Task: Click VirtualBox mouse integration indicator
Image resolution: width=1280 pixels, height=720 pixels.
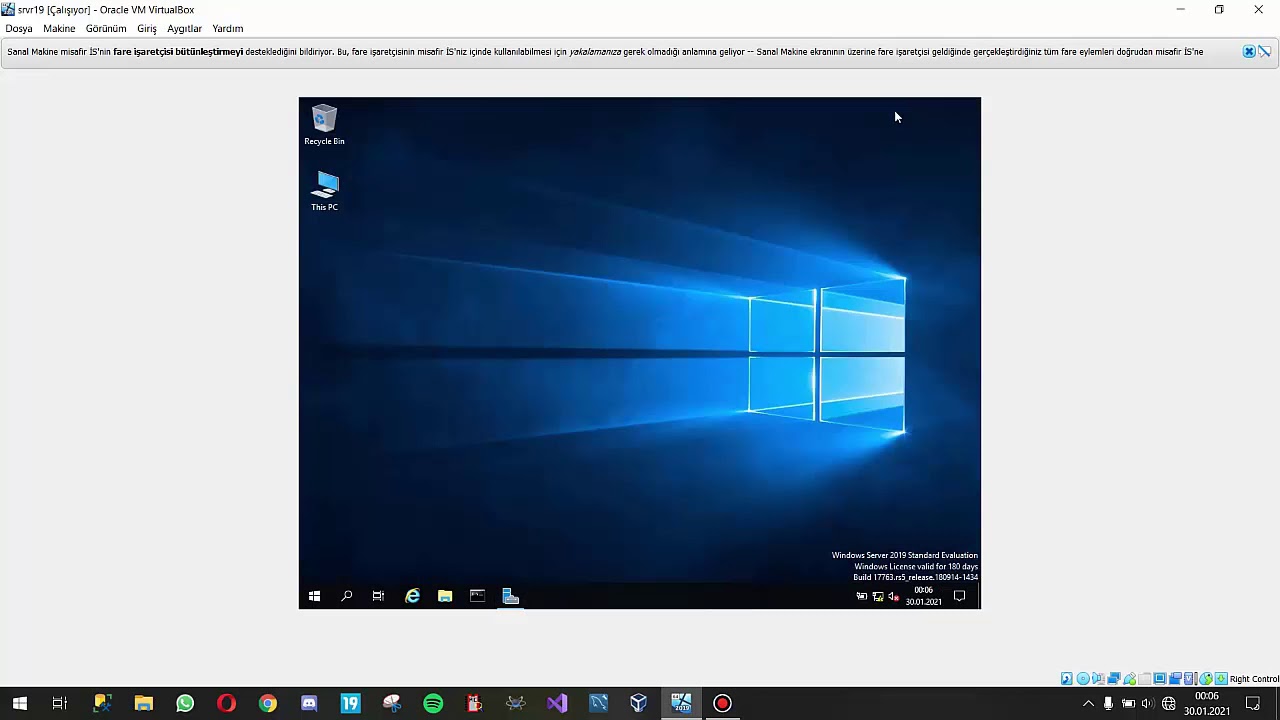Action: click(1206, 679)
